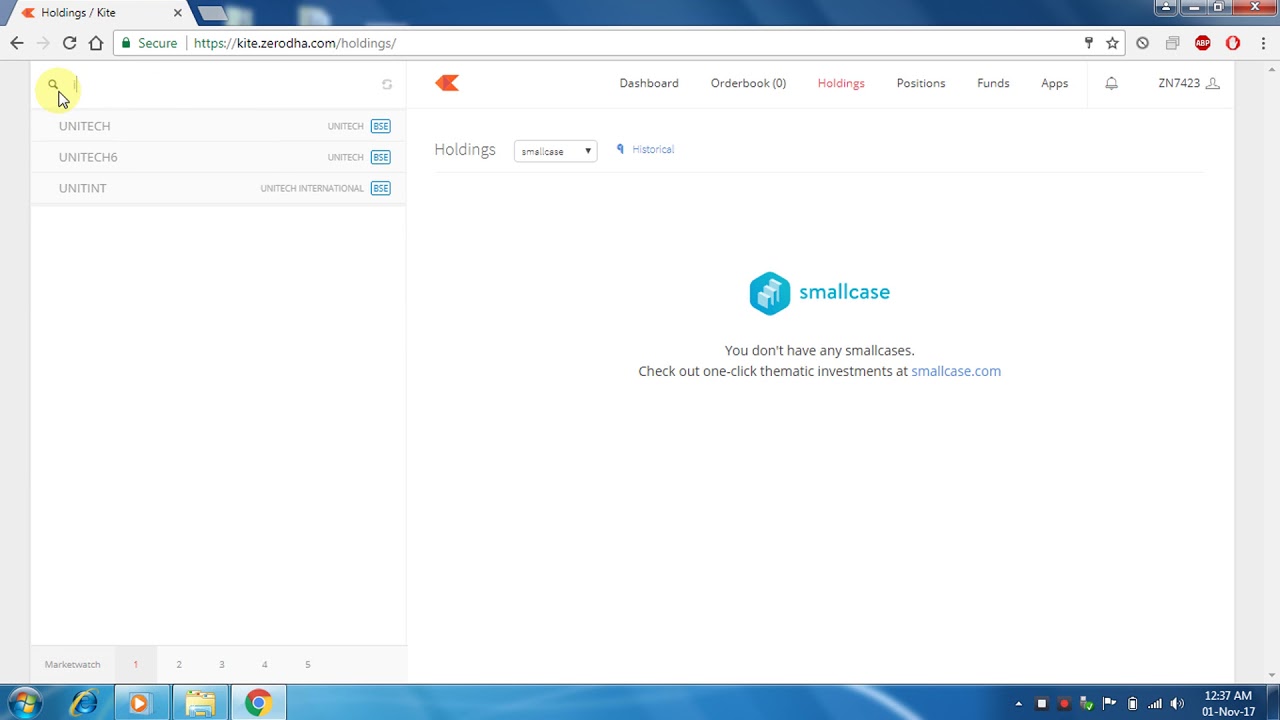This screenshot has width=1280, height=720.
Task: Open the Funds tab
Action: tap(993, 83)
